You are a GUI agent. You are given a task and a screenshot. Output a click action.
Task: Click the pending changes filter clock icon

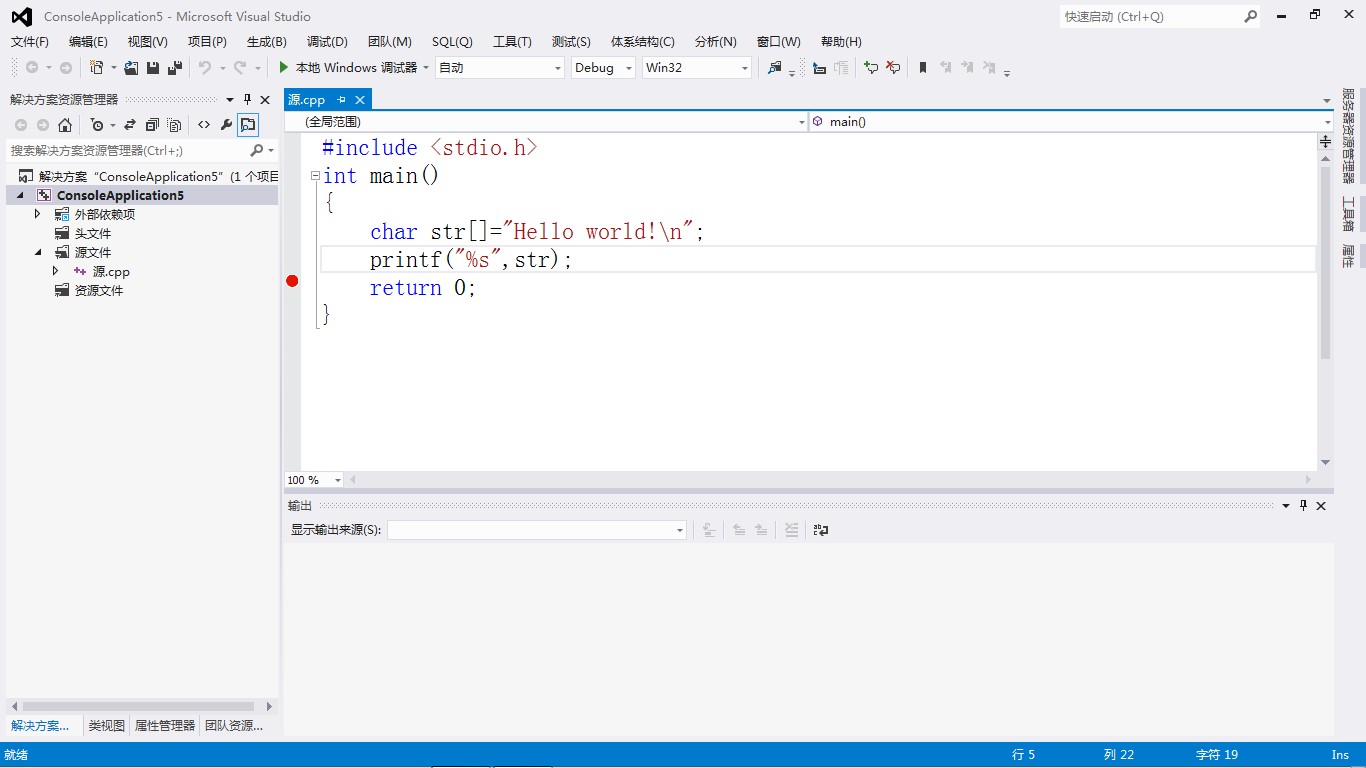tap(96, 125)
